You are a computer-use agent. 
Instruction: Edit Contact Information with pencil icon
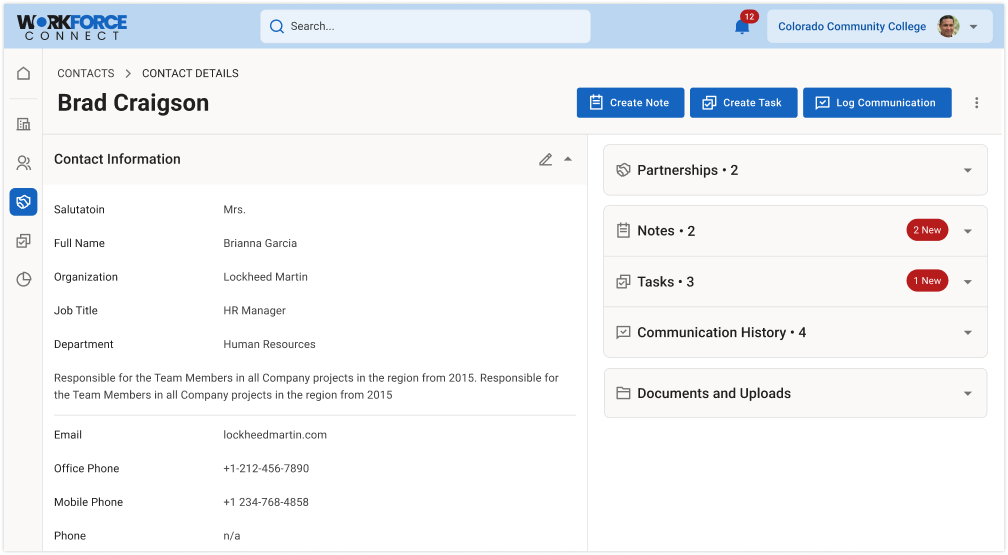click(545, 159)
